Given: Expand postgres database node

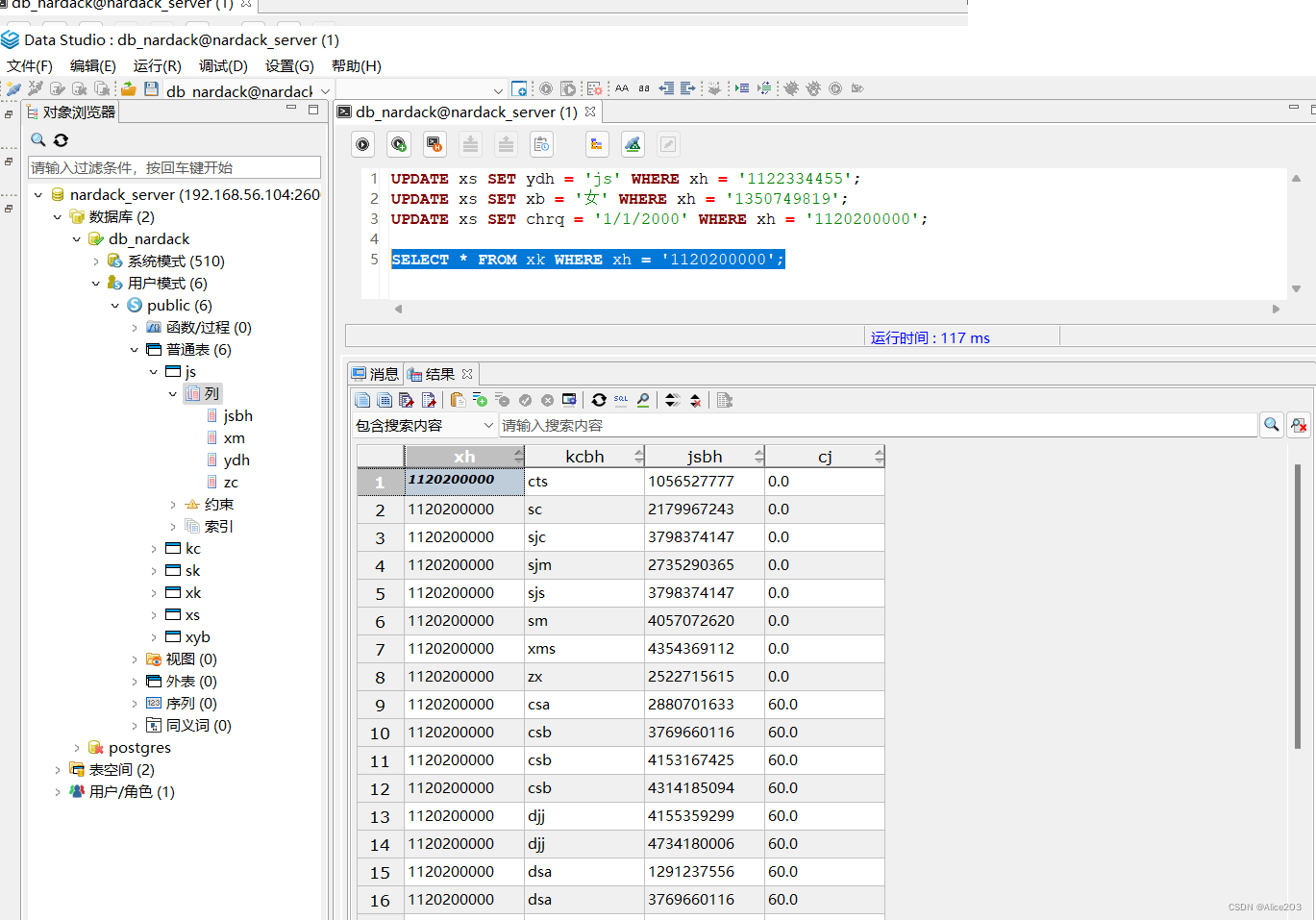Looking at the screenshot, I should pos(77,748).
